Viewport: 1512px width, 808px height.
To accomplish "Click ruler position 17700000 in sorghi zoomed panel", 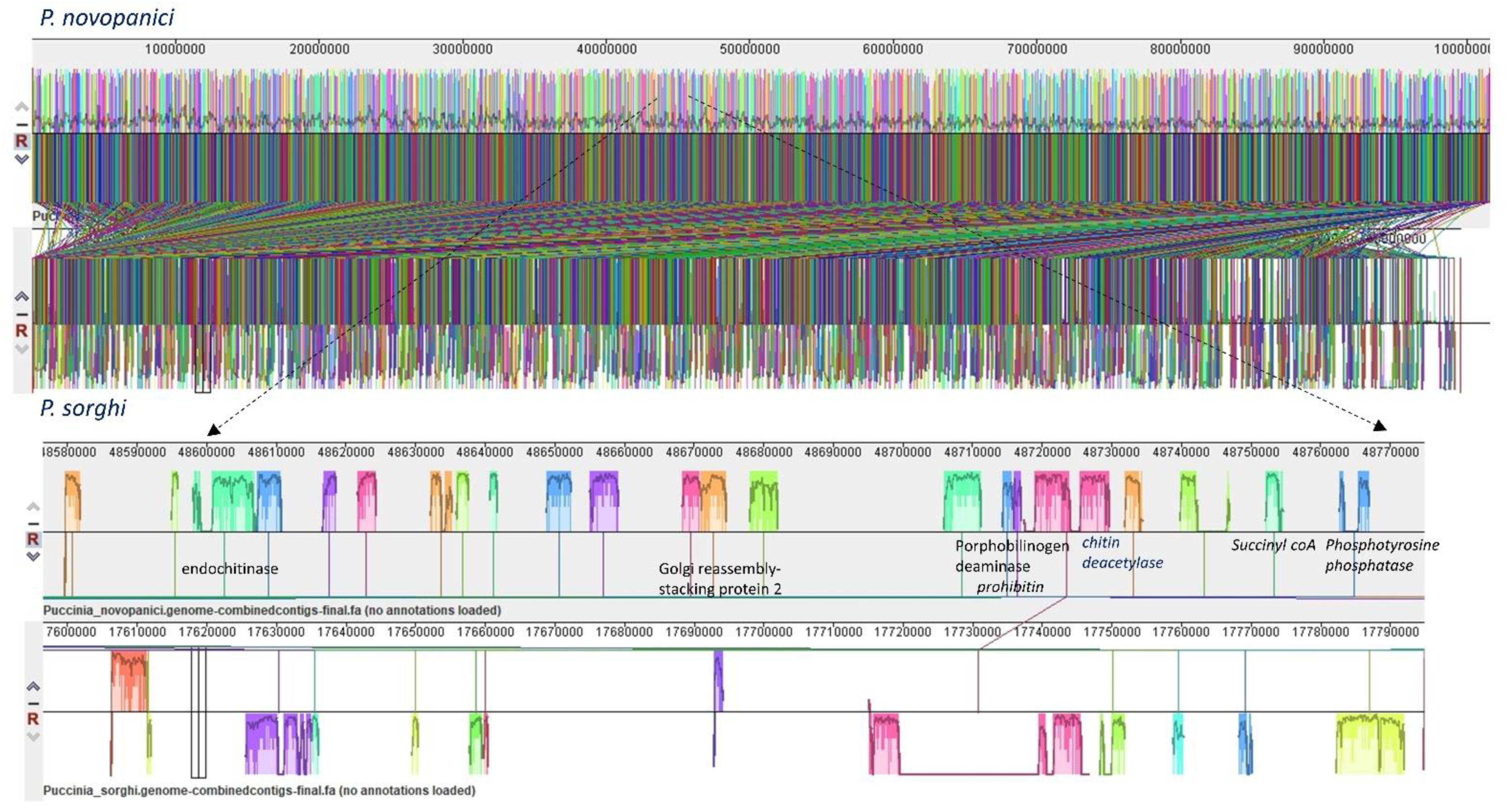I will pos(763,632).
